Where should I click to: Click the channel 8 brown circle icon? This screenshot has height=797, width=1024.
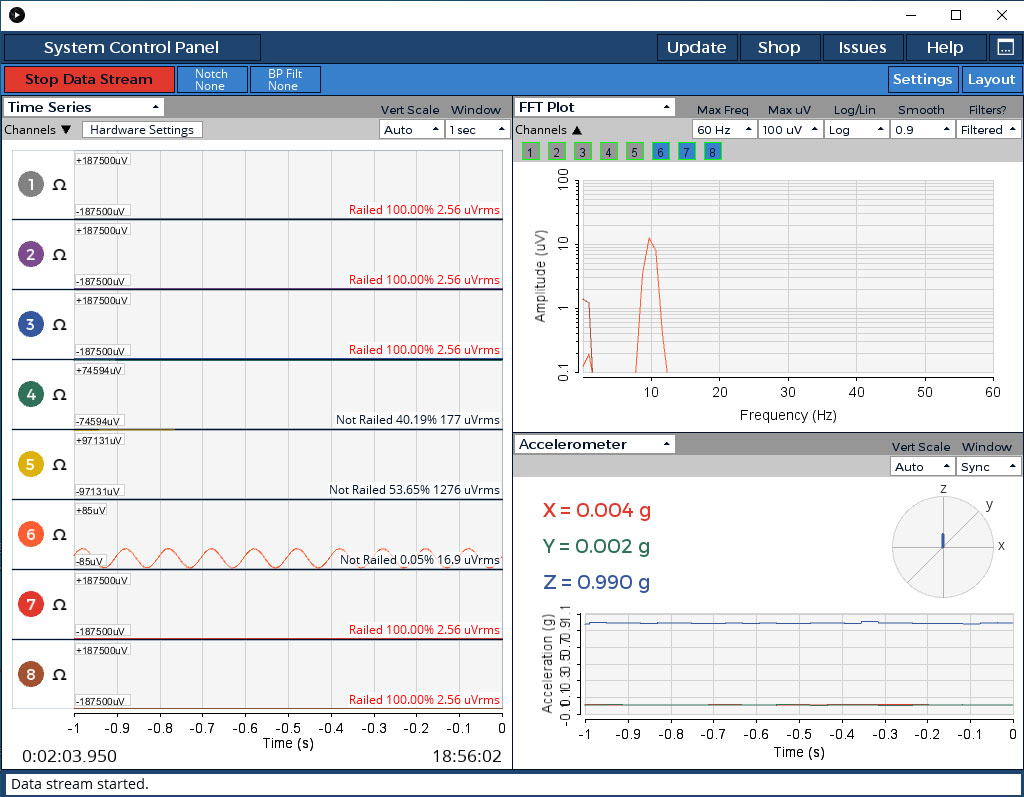31,674
